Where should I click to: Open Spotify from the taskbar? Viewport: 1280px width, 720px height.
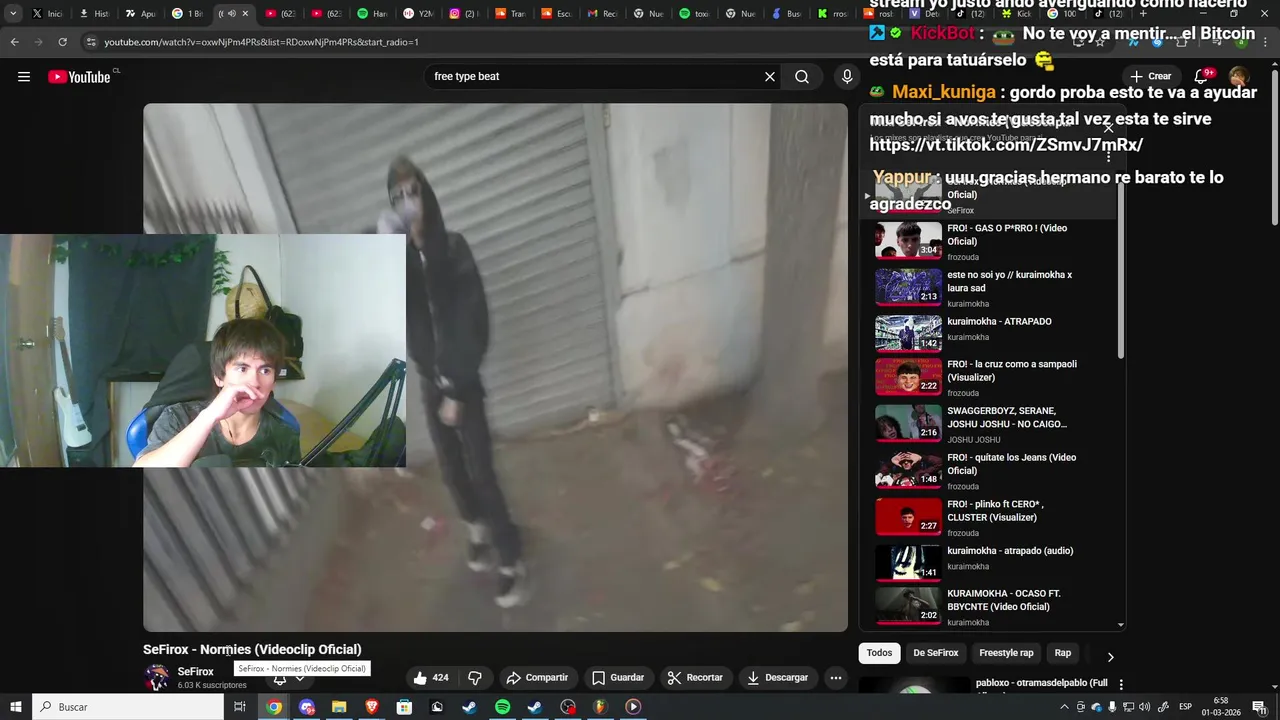click(x=502, y=707)
